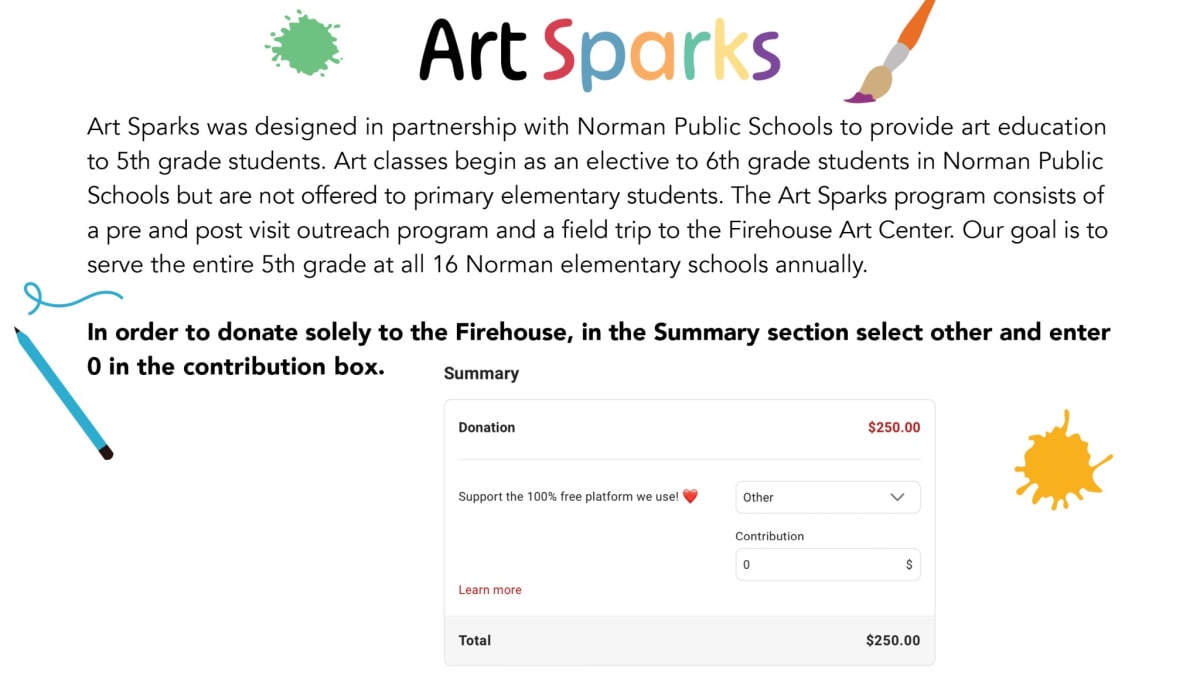Image resolution: width=1200 pixels, height=675 pixels.
Task: Click the dropdown chevron arrow beside Other
Action: (x=897, y=497)
